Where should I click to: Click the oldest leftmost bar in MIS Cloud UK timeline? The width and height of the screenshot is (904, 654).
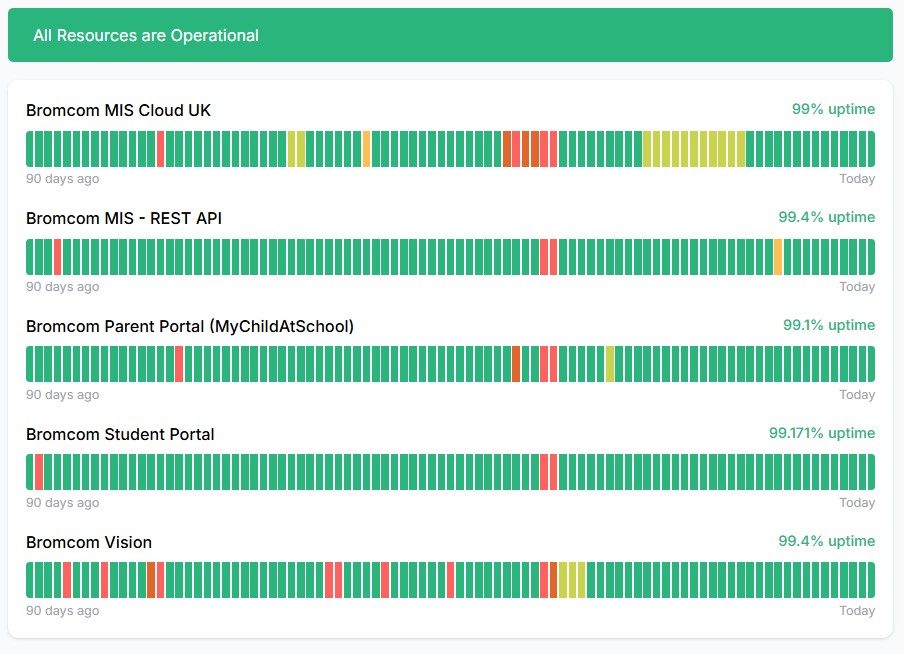[30, 149]
